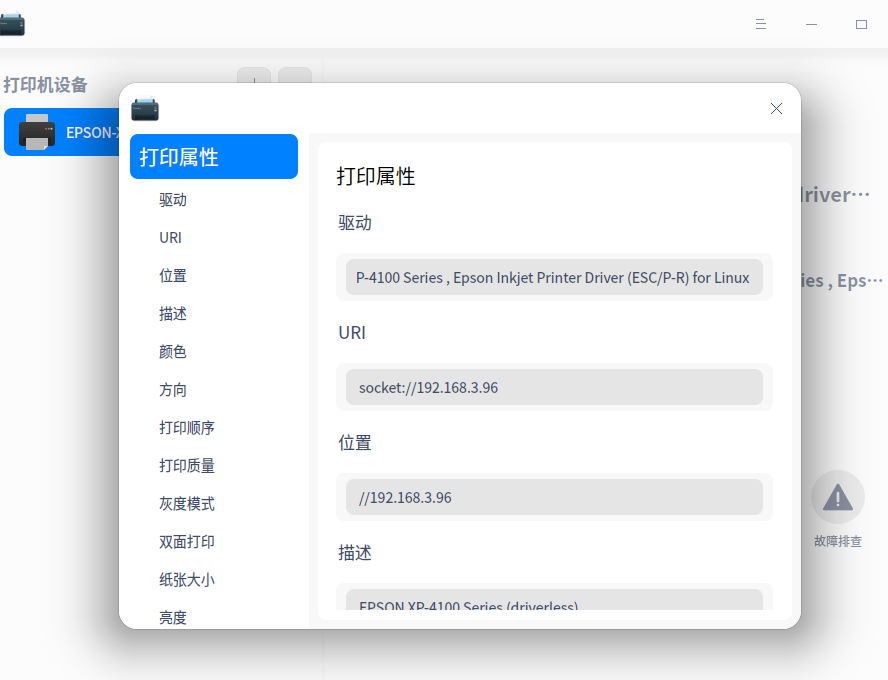Image resolution: width=888 pixels, height=680 pixels.
Task: Click the printer logo in the title bar
Action: click(x=13, y=23)
